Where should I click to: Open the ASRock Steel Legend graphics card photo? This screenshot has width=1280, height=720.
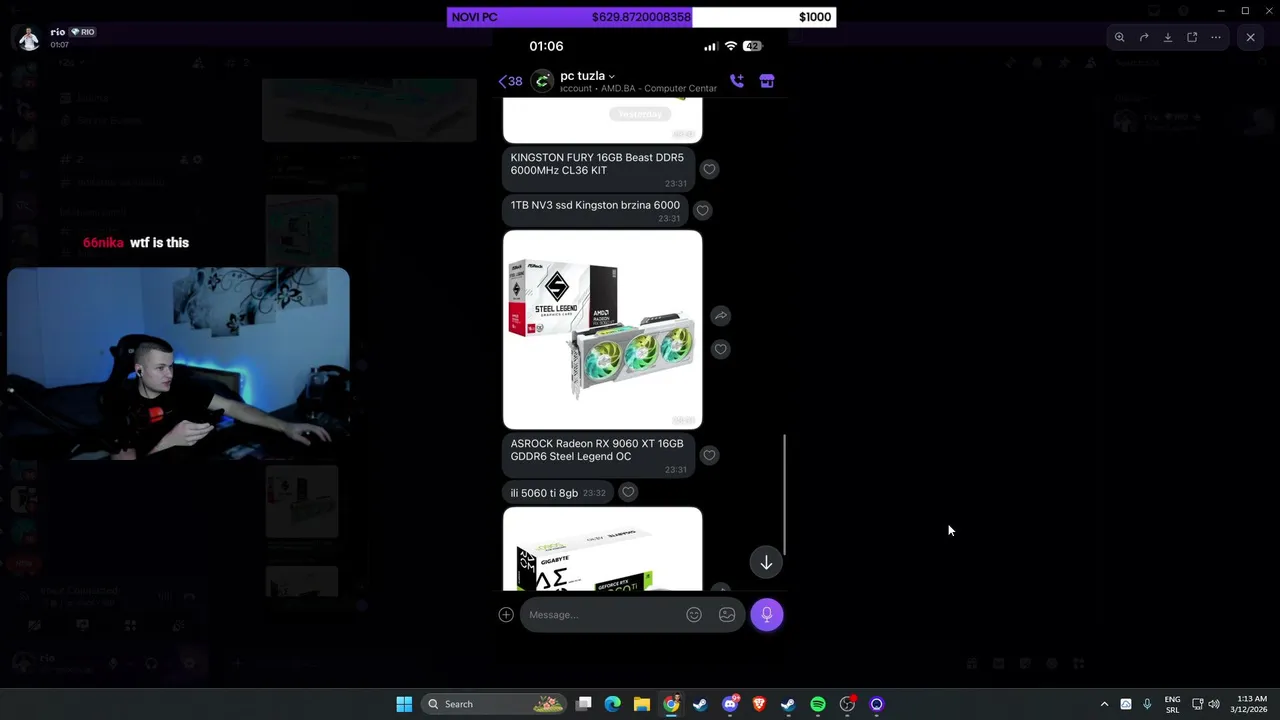click(x=602, y=330)
